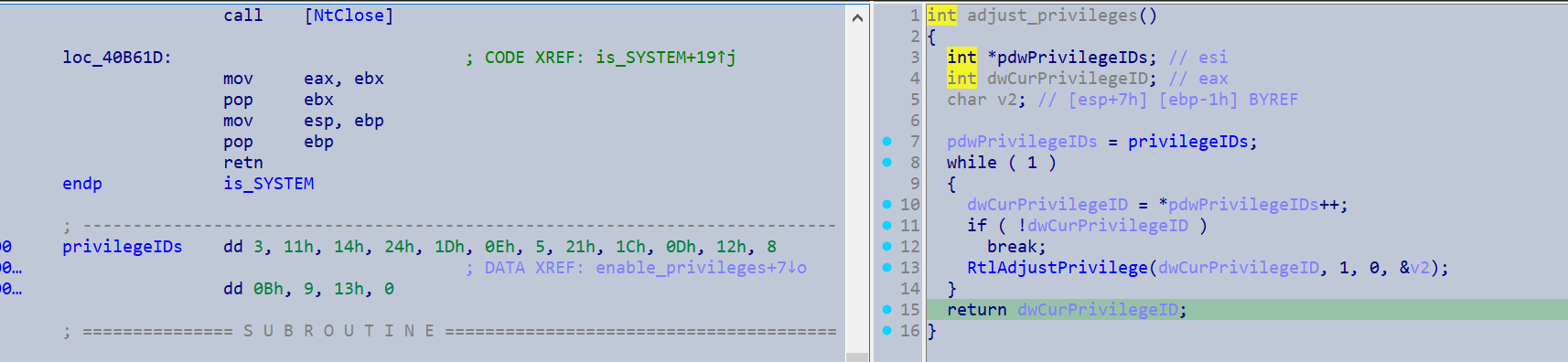This screenshot has height=362, width=1568.
Task: Click the 'dd 3, 11h, 14h' data row
Action: pos(500,247)
